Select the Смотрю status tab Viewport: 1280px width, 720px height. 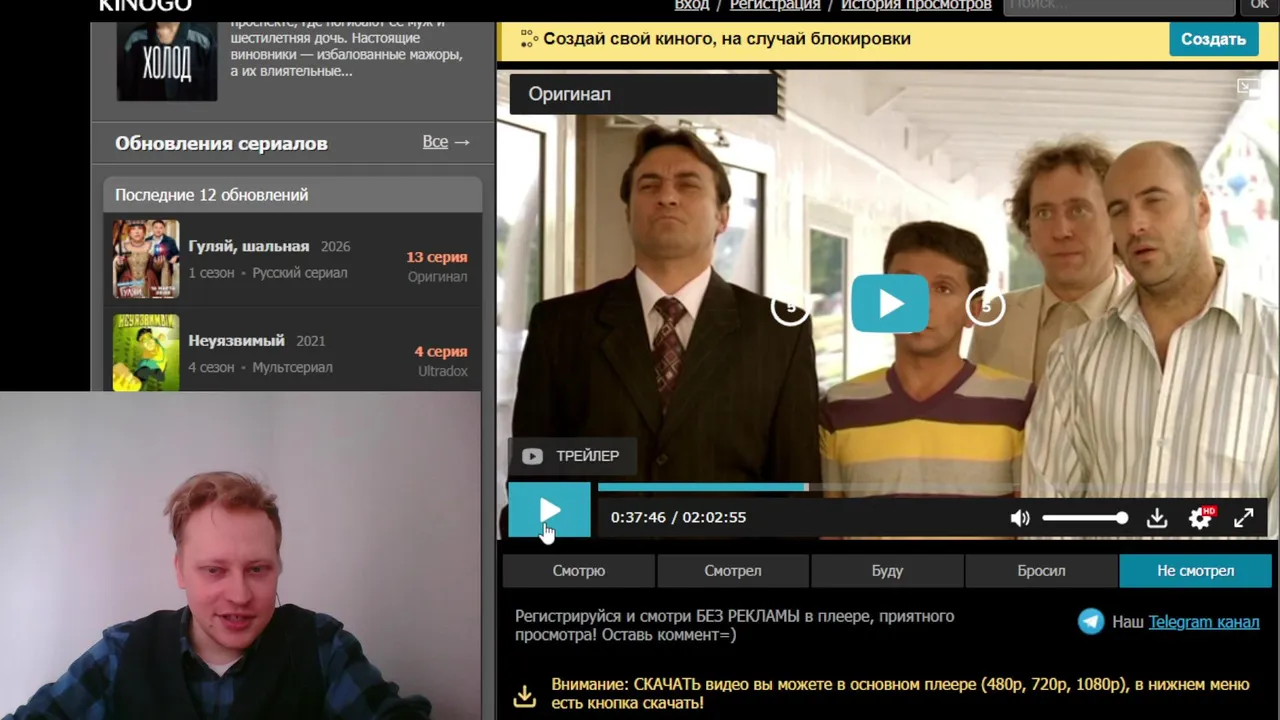pos(579,571)
